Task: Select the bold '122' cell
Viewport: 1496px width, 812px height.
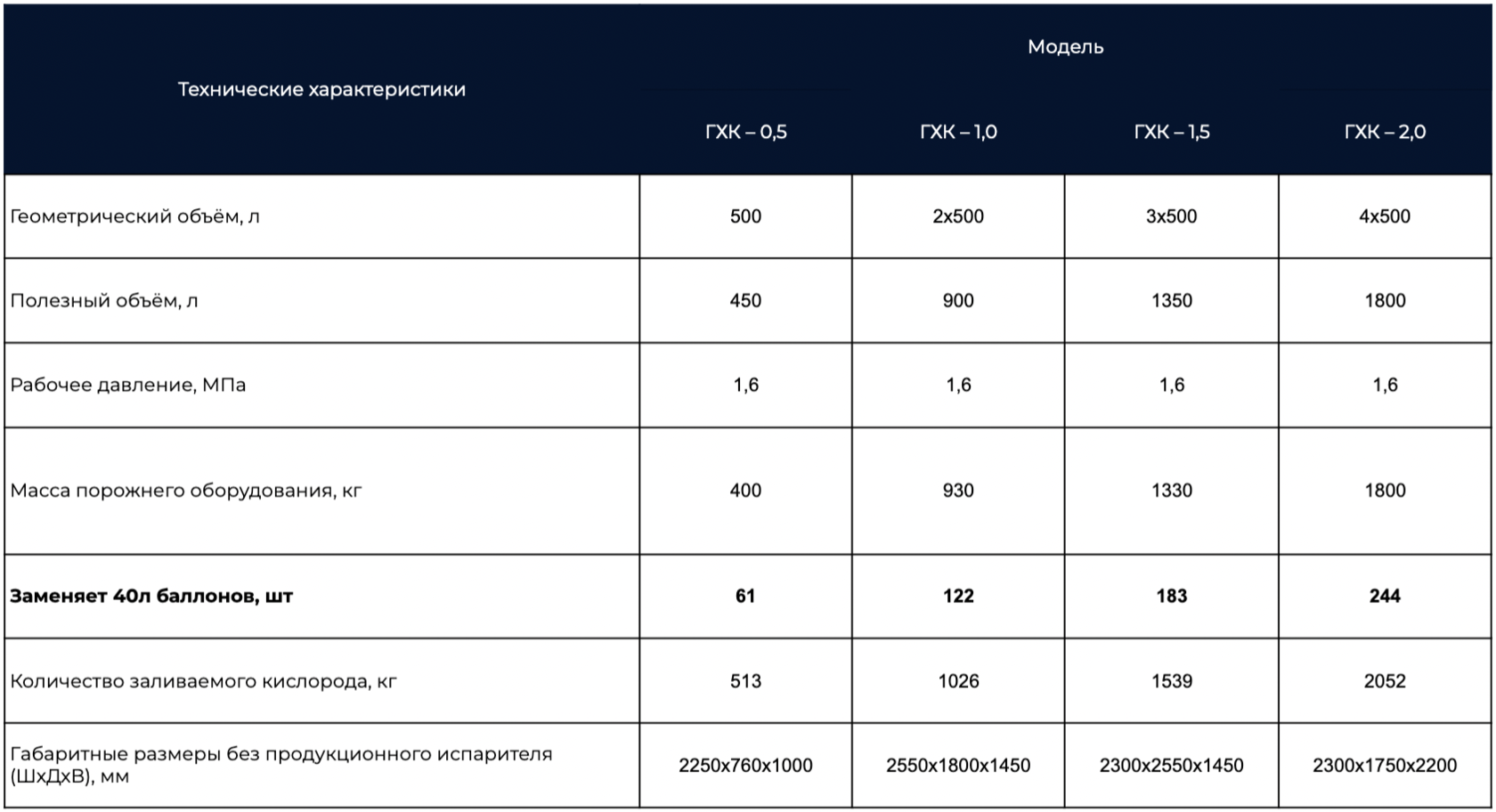Action: pos(958,597)
